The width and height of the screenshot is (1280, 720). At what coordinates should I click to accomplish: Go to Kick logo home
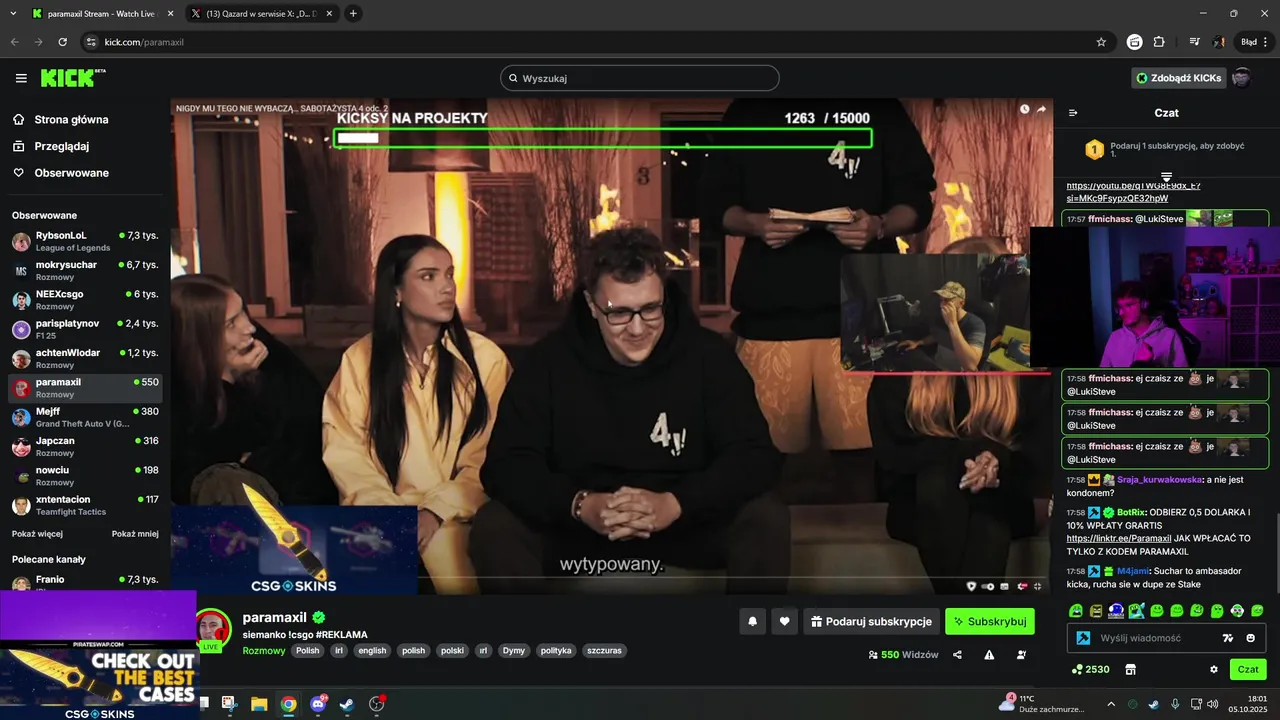coord(72,78)
